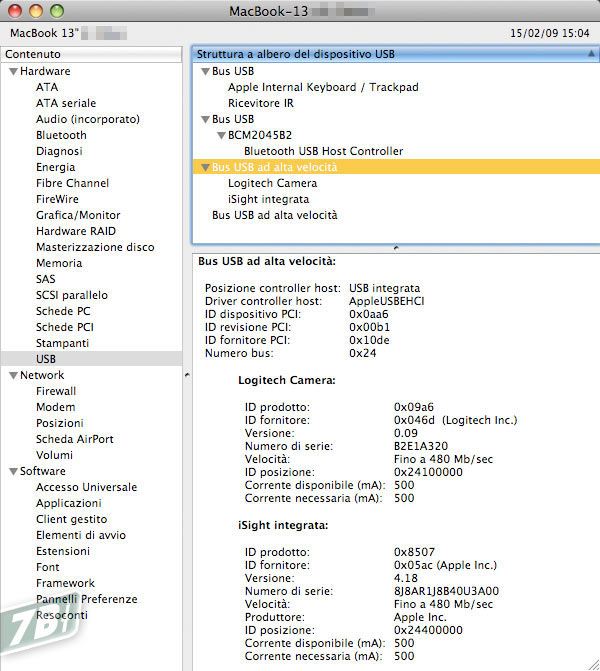Viewport: 600px width, 671px height.
Task: Collapse the BCM2045B2 disclosure triangle
Action: pos(221,136)
